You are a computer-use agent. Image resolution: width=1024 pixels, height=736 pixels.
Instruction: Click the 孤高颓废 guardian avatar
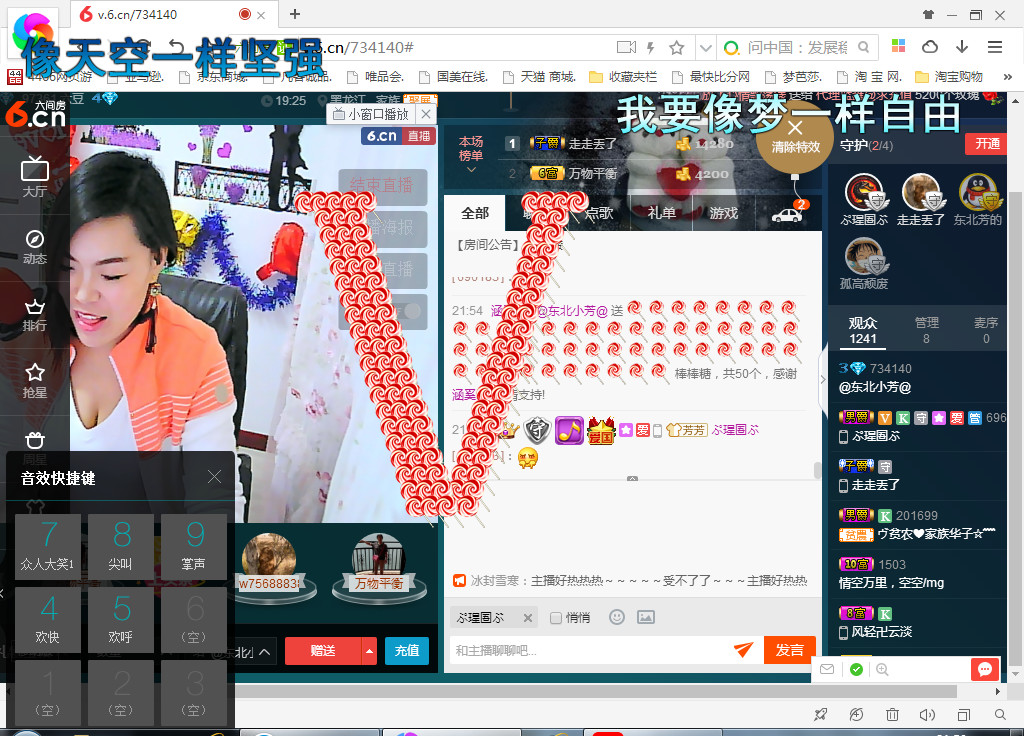tap(864, 256)
